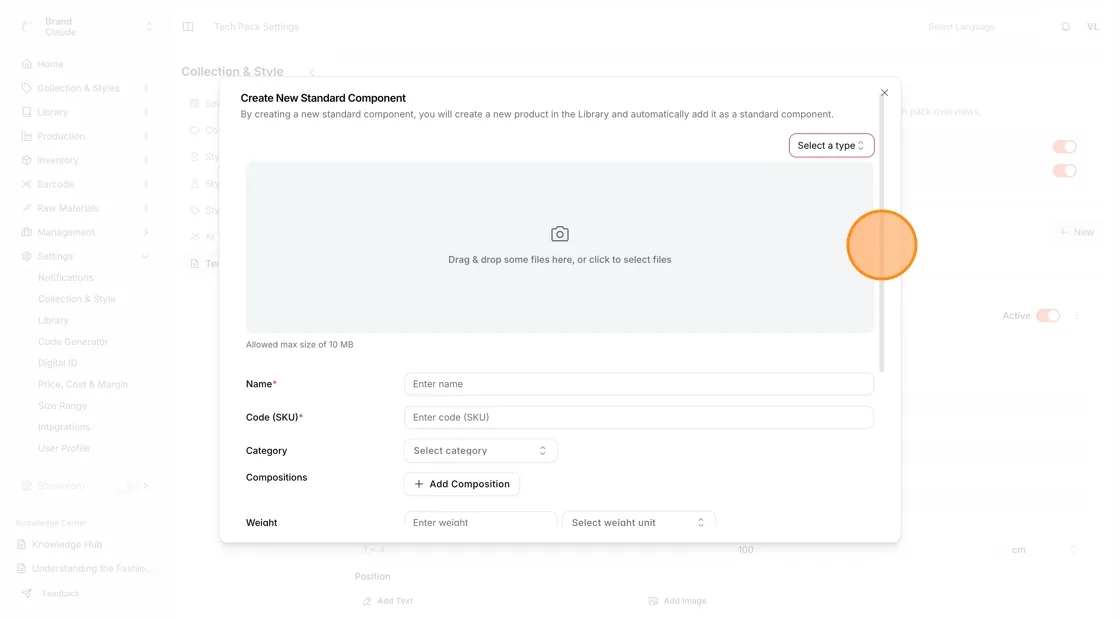
Task: Open Notifications settings page
Action: point(66,277)
